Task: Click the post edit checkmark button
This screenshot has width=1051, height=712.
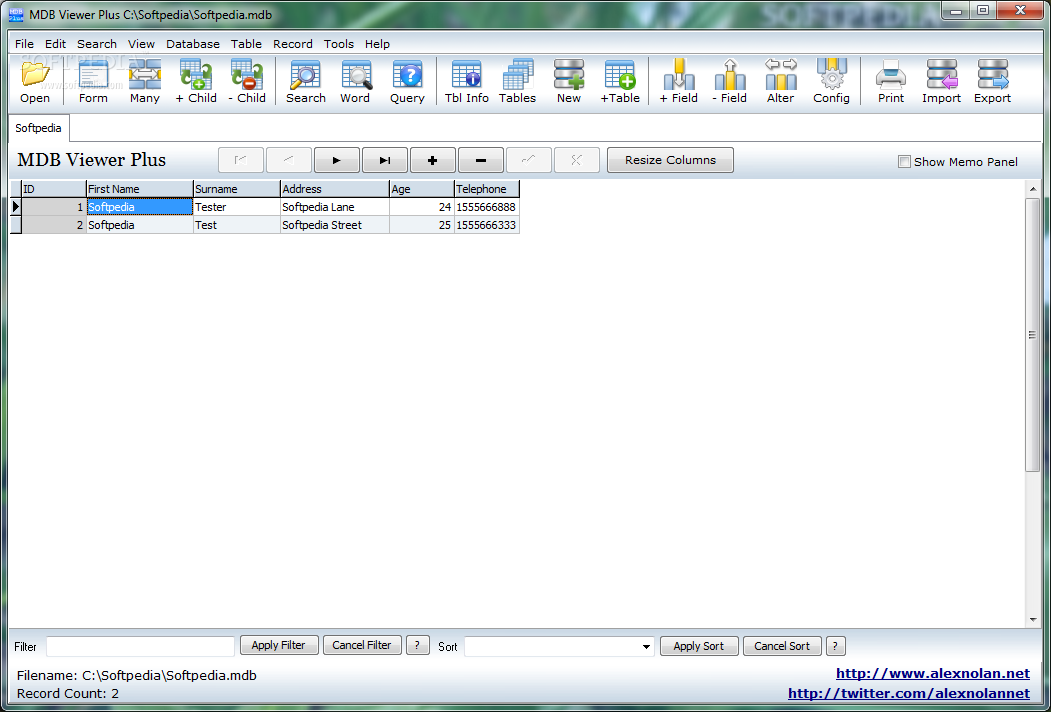Action: (x=529, y=160)
